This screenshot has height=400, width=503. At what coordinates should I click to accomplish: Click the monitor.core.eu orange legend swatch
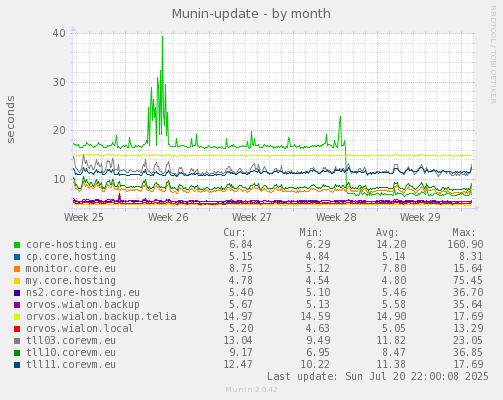(17, 269)
